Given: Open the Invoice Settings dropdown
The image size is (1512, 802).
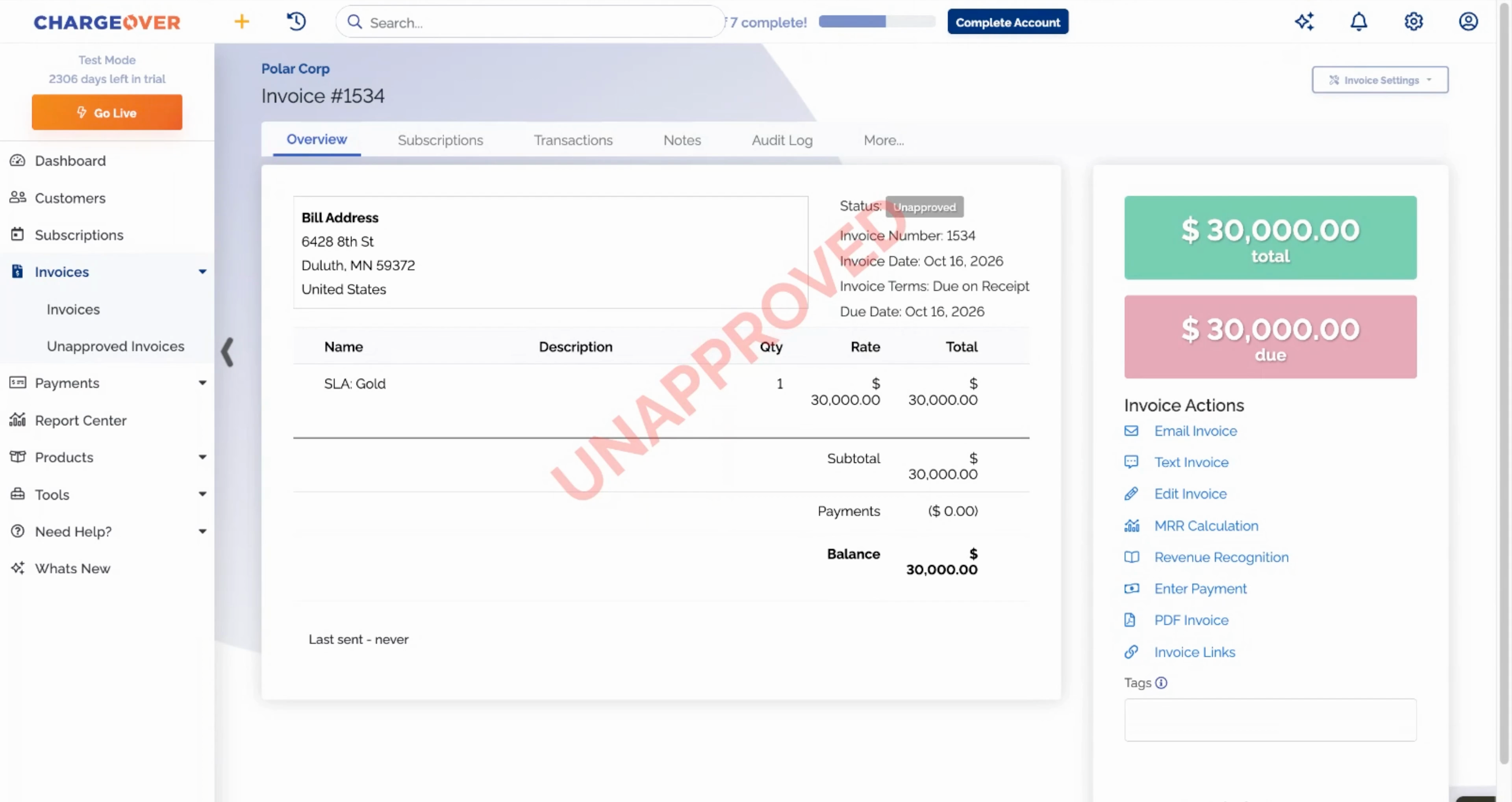Looking at the screenshot, I should (1380, 80).
